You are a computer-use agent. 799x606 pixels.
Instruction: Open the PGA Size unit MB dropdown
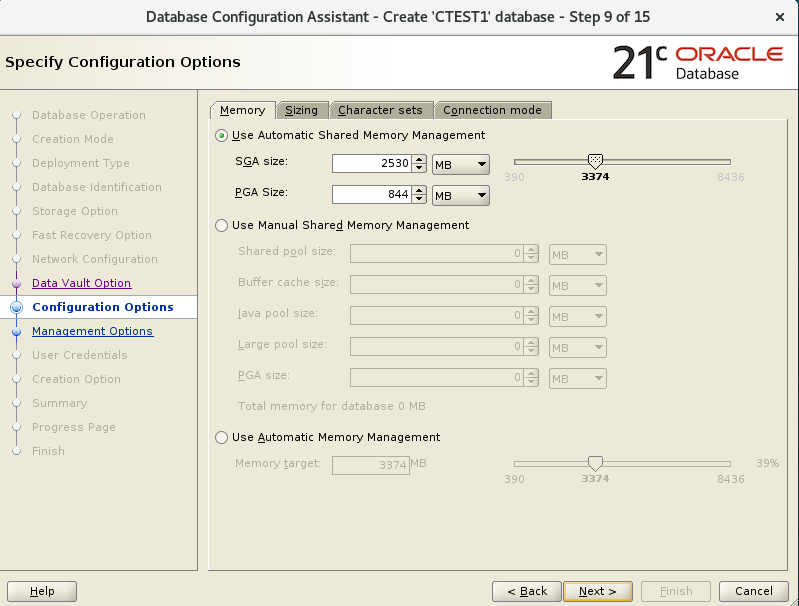click(x=461, y=196)
